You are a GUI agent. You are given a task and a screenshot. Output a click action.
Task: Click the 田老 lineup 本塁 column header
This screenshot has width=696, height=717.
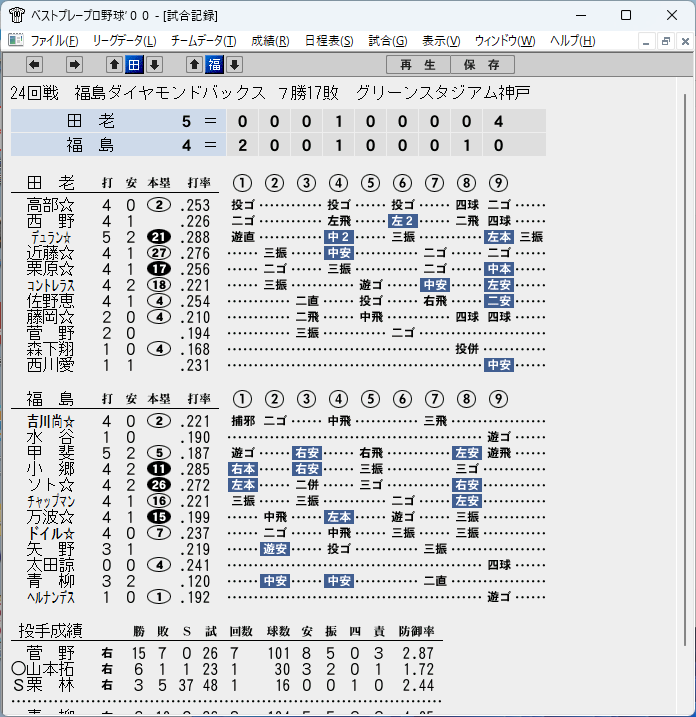(x=159, y=183)
